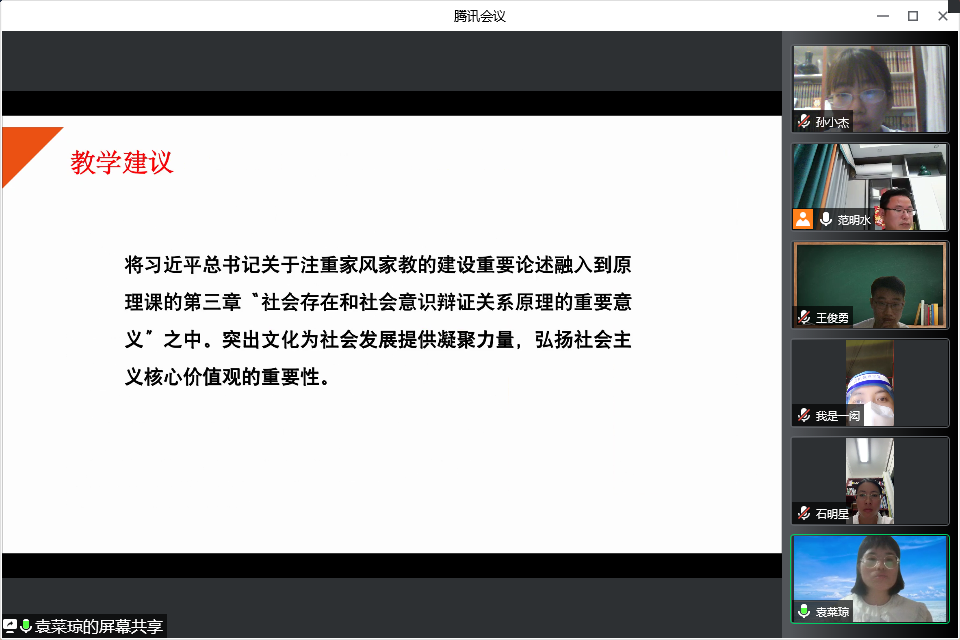Pick 石明星's video thumbnail

coord(870,479)
